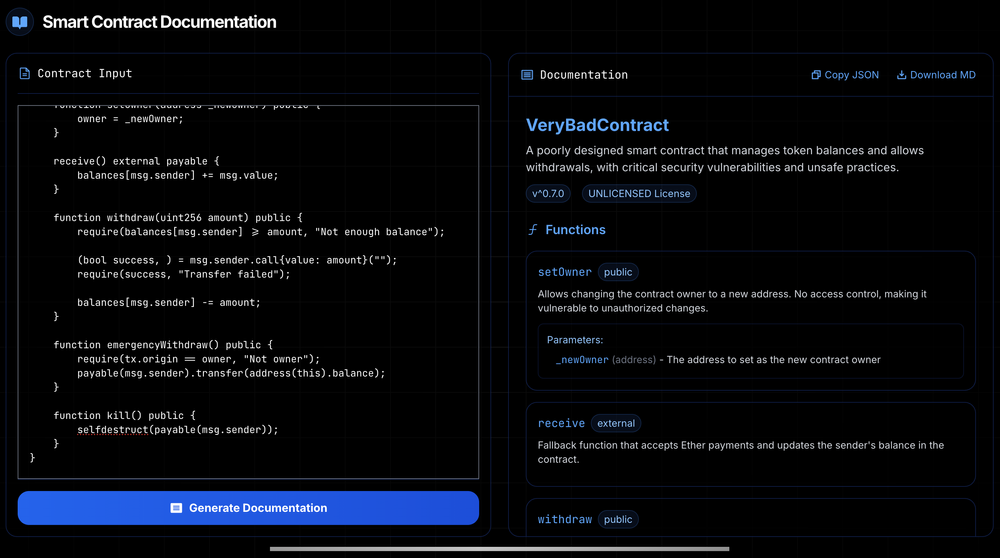Click the Documentation panel list icon
Screen dimensions: 1000x558
pos(527,75)
